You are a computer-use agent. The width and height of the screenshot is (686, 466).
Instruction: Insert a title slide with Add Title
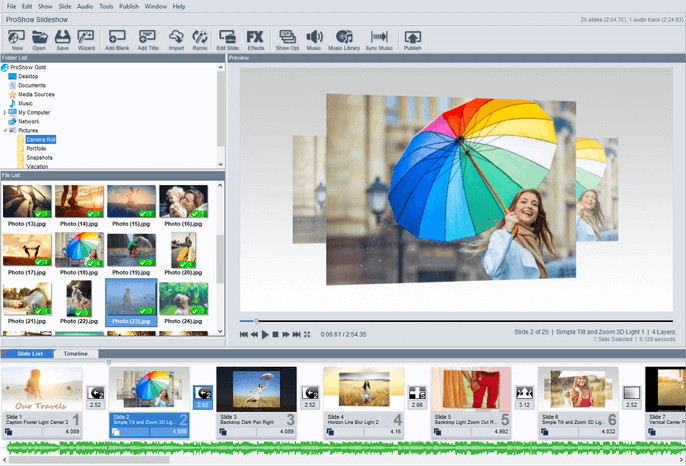[147, 40]
